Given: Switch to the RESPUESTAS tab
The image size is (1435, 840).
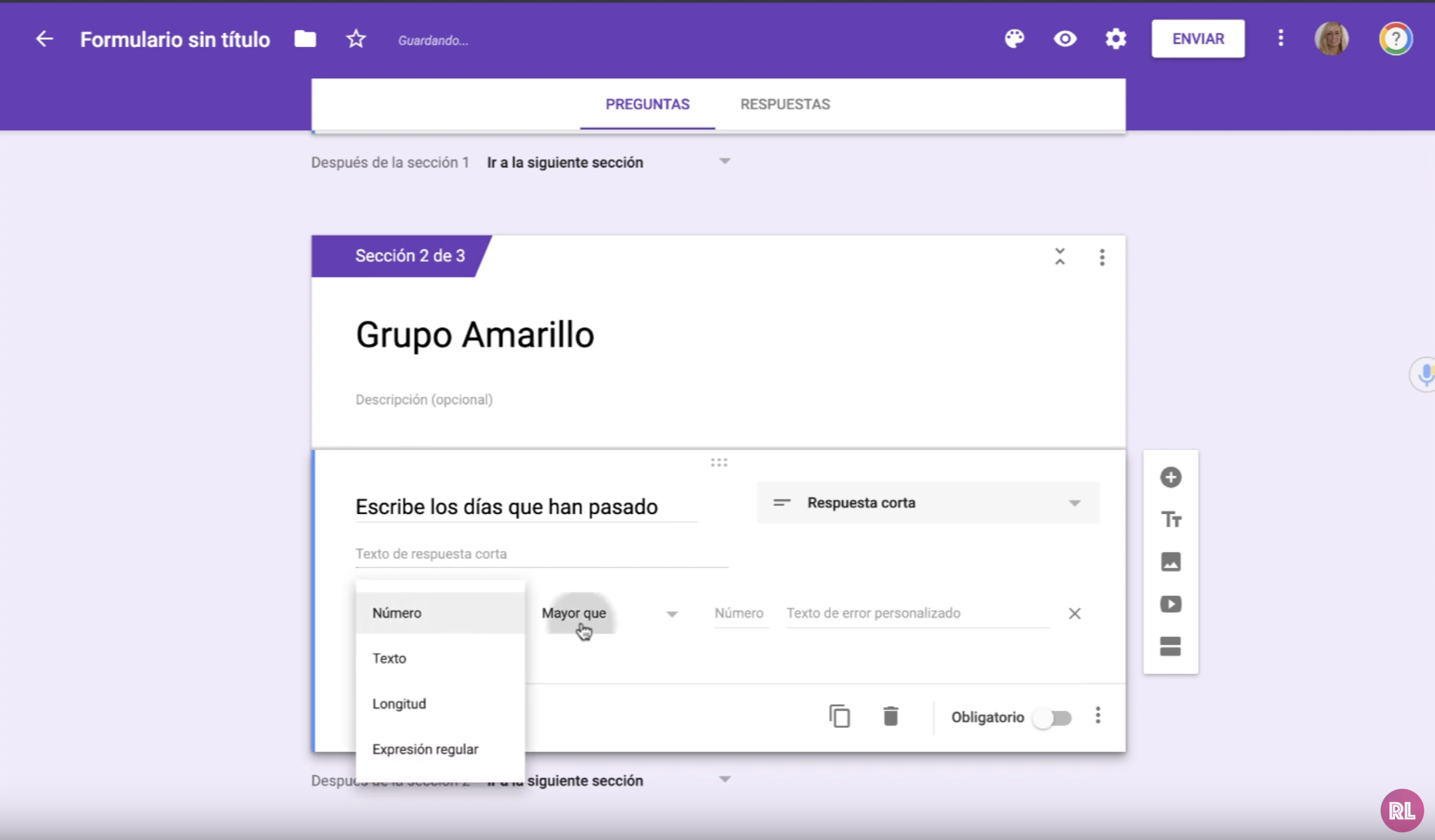Looking at the screenshot, I should click(x=784, y=104).
